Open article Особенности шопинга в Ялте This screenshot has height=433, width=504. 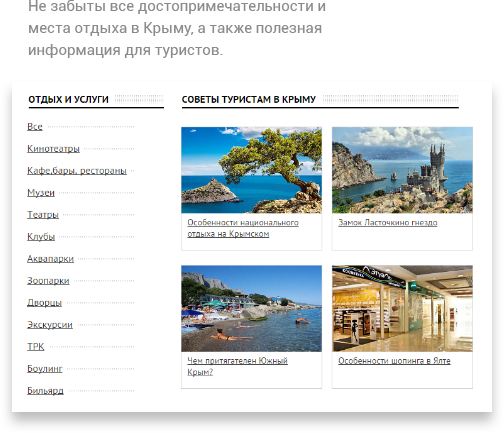(x=394, y=361)
